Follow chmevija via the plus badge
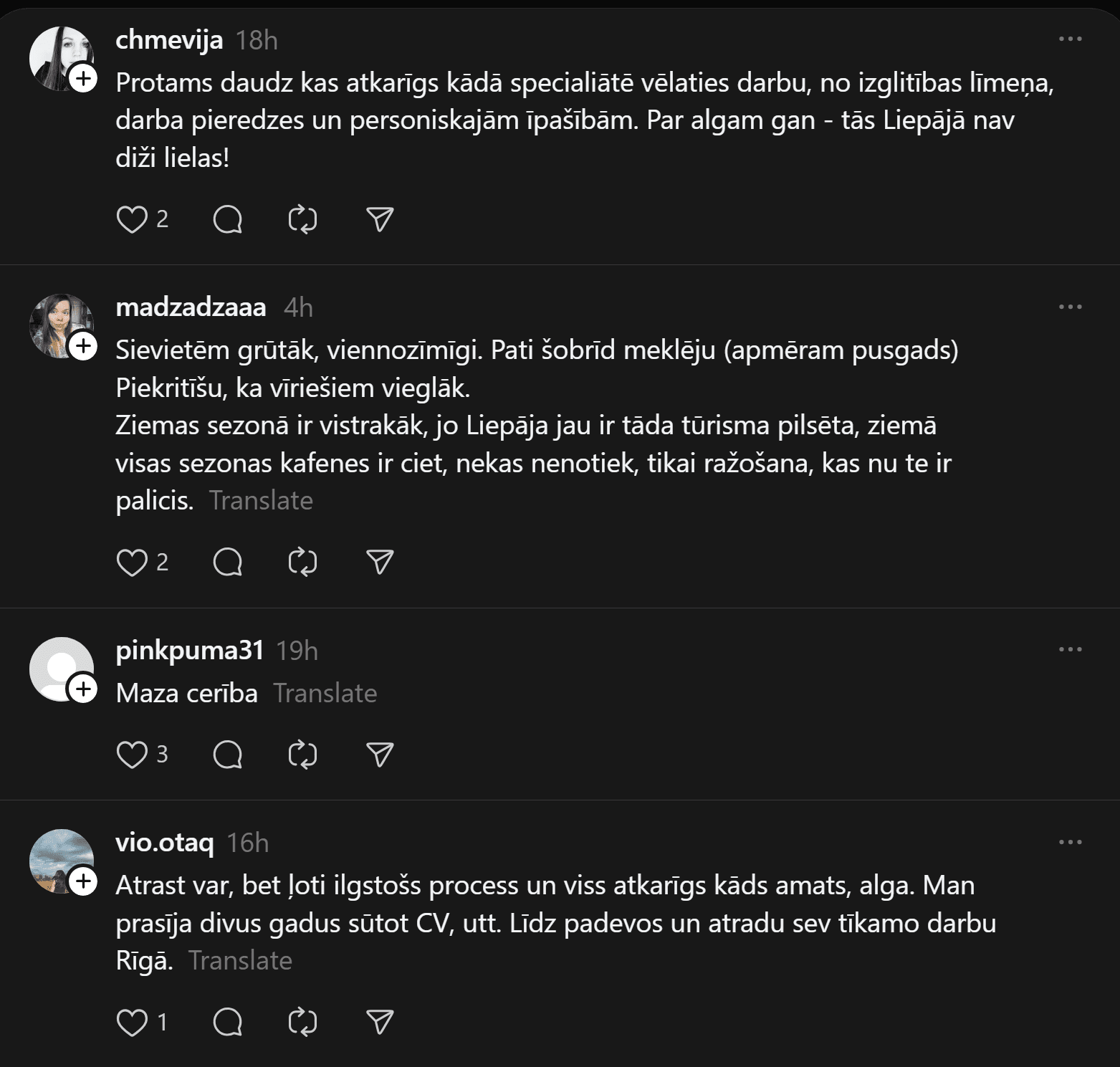The image size is (1120, 1067). [x=84, y=79]
